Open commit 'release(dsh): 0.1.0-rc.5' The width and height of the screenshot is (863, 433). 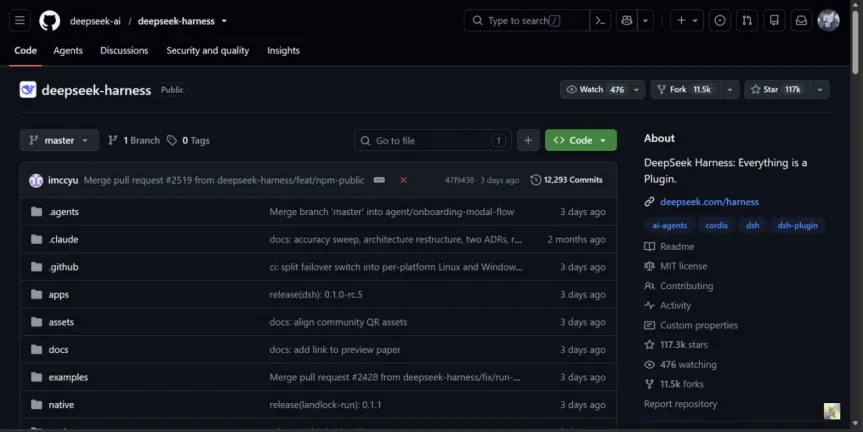pos(316,294)
